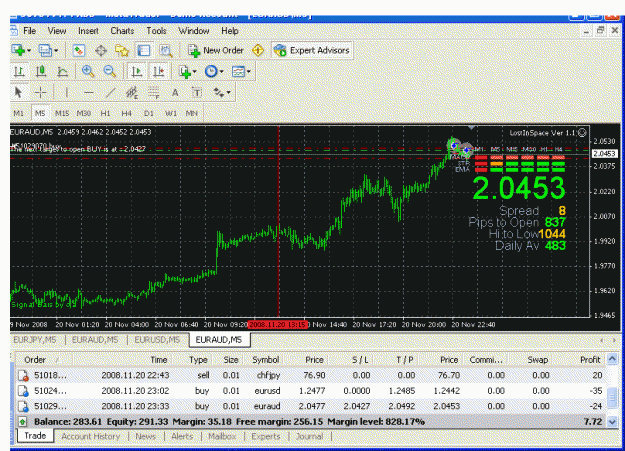Switch to EURUSD,M5 chart tab
This screenshot has height=451, width=625.
point(157,340)
